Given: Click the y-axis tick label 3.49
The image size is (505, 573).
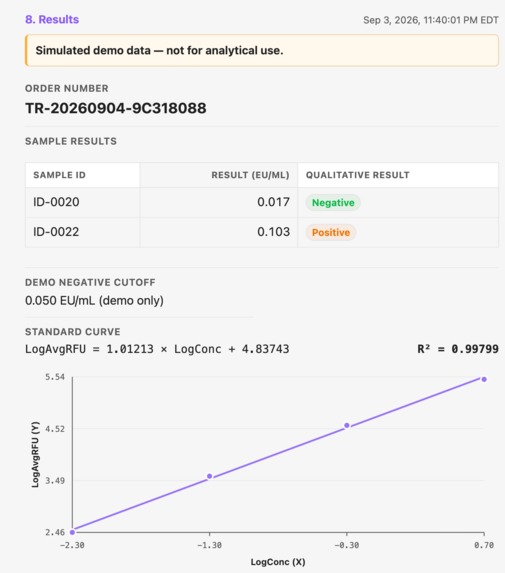Looking at the screenshot, I should (x=55, y=481).
